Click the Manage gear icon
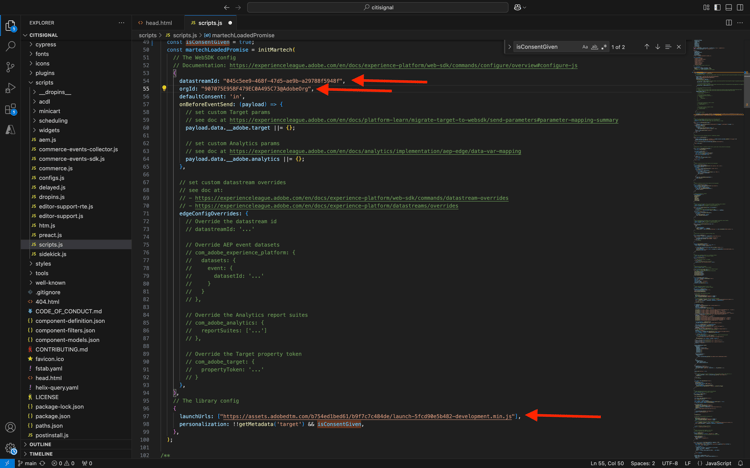750x468 pixels. tap(11, 448)
